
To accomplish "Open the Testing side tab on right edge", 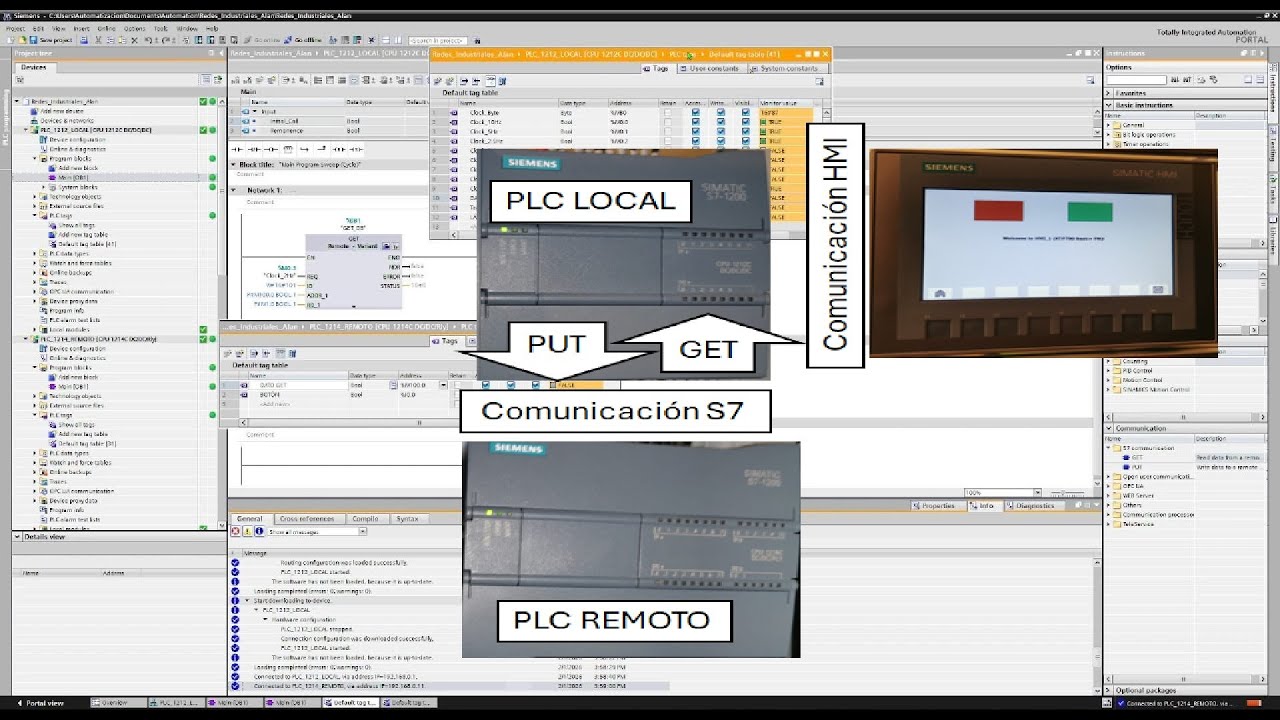I will pos(1273,147).
